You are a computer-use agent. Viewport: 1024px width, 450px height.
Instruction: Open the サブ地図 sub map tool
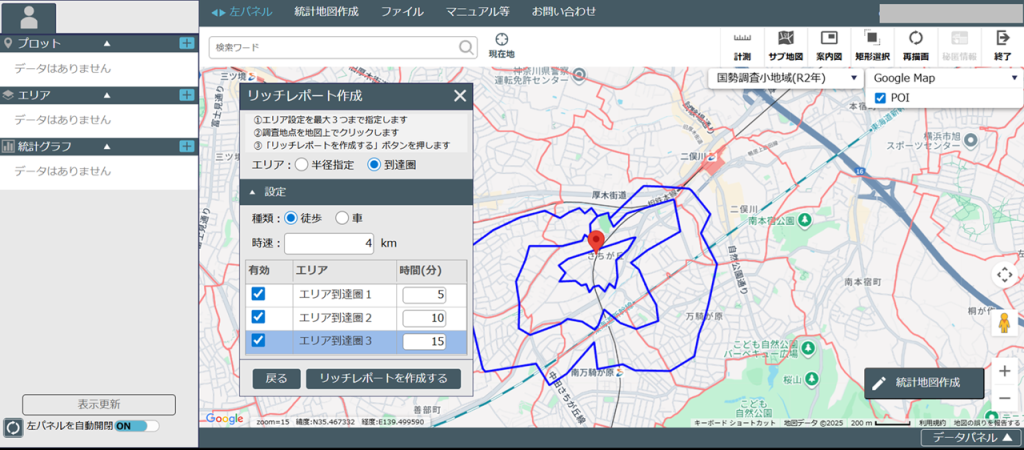(x=786, y=46)
